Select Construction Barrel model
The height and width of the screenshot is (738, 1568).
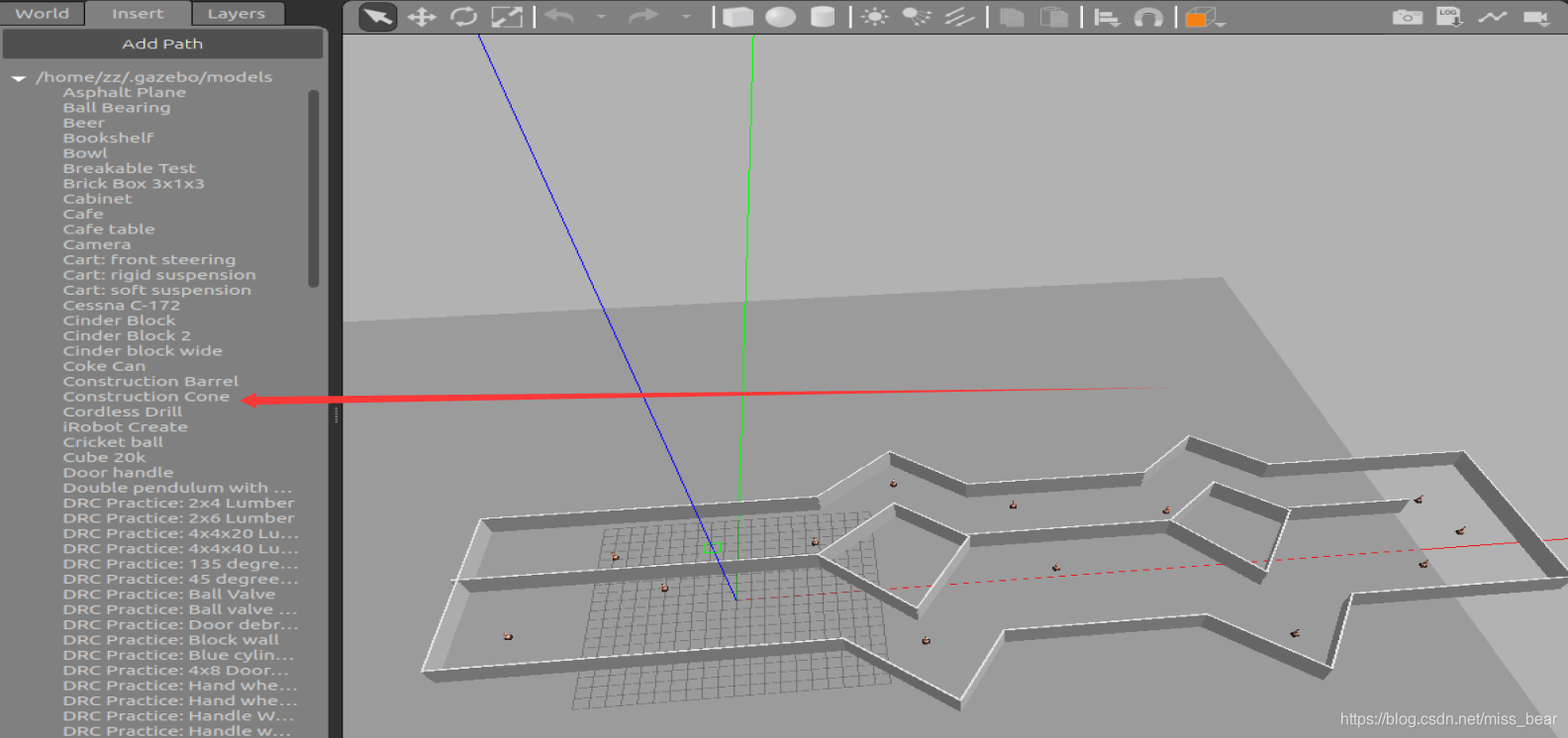(x=150, y=382)
